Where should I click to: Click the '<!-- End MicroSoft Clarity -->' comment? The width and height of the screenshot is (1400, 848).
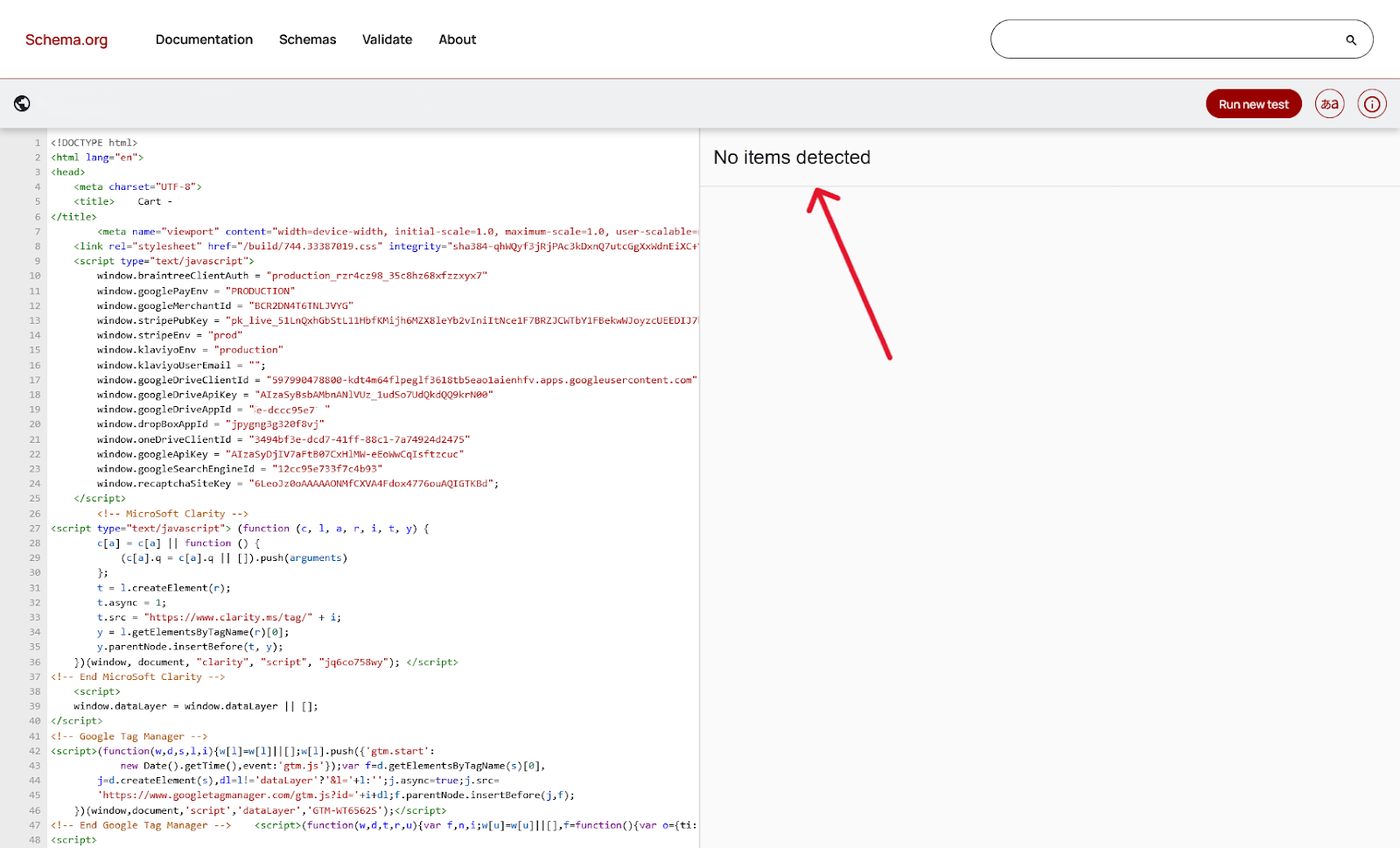138,676
